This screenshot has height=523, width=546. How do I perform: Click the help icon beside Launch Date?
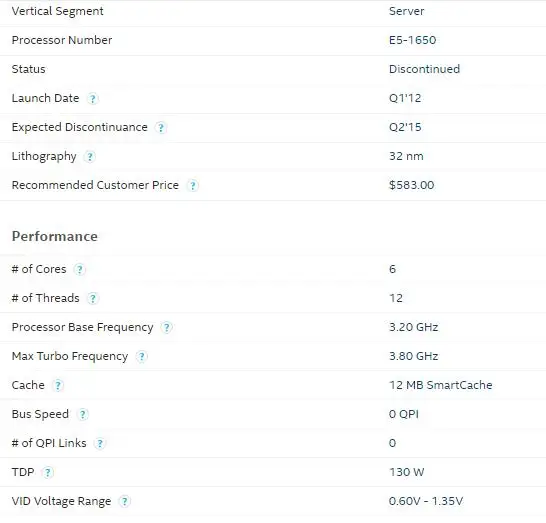[93, 99]
